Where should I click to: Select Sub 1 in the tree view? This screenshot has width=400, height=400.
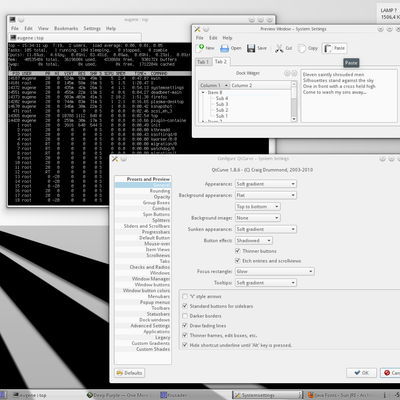coord(222,116)
